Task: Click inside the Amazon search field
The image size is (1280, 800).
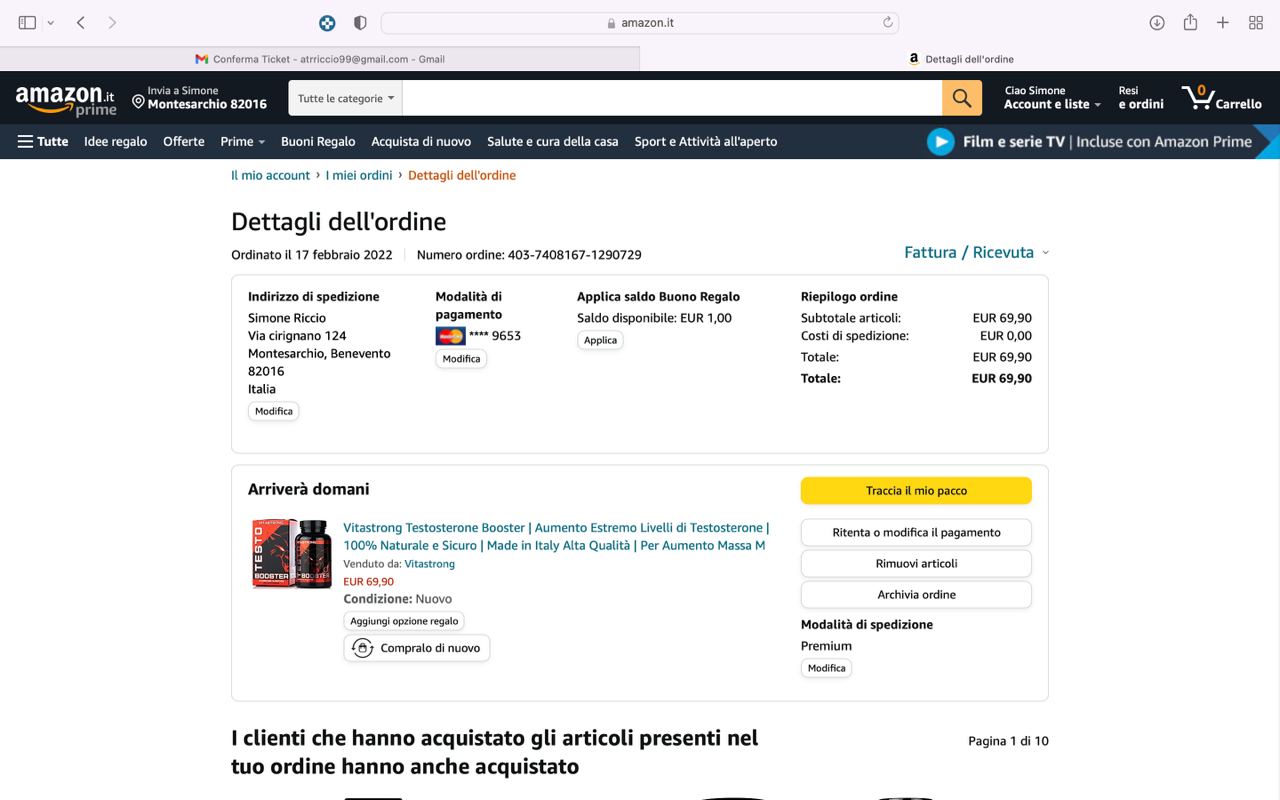Action: tap(672, 98)
